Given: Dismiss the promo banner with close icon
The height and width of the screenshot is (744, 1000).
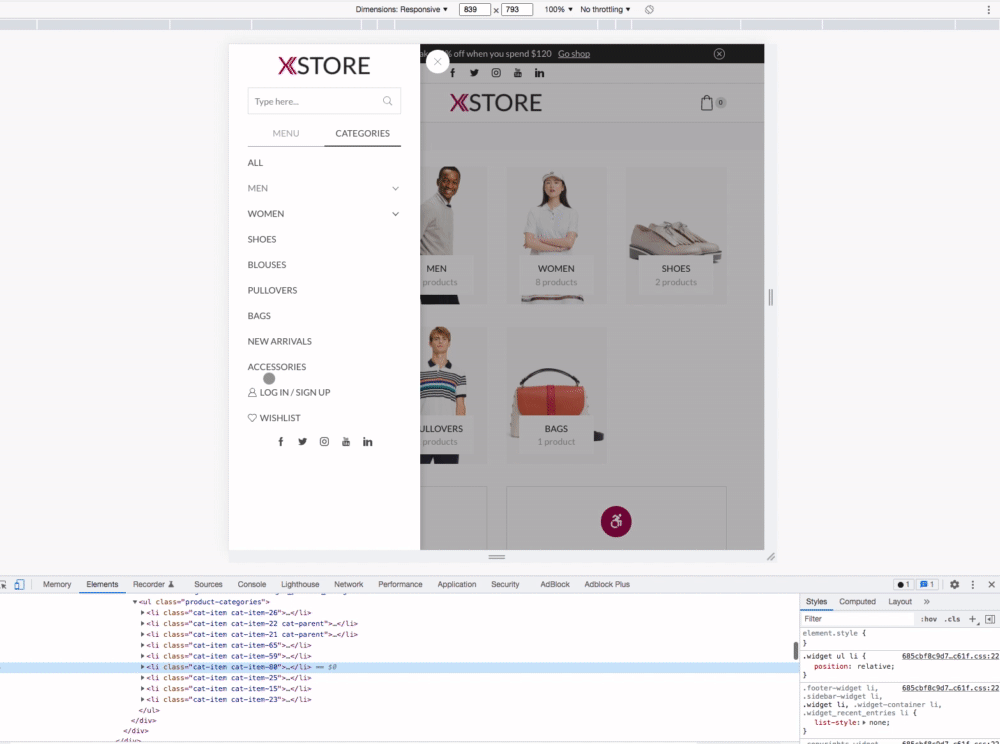Looking at the screenshot, I should pos(719,54).
